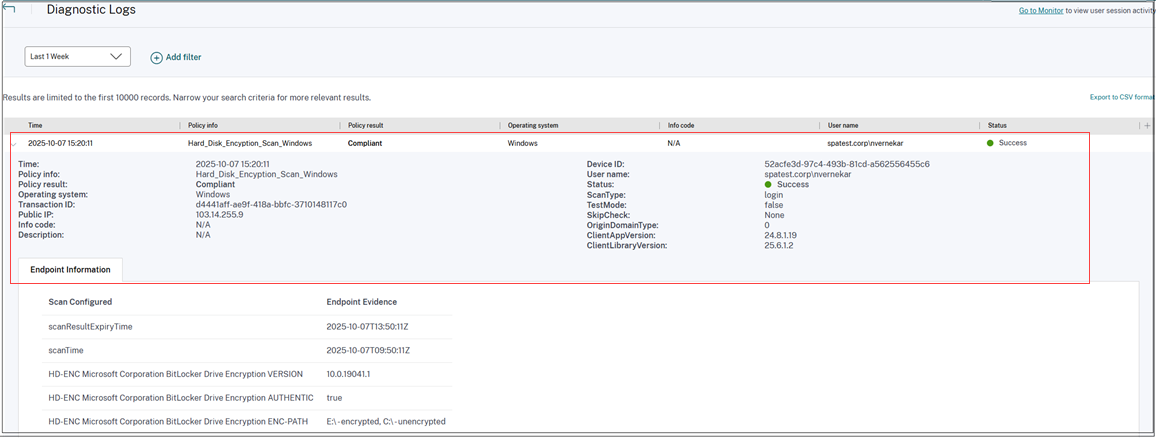Click the Info code column header
The height and width of the screenshot is (438, 1156).
[x=683, y=126]
